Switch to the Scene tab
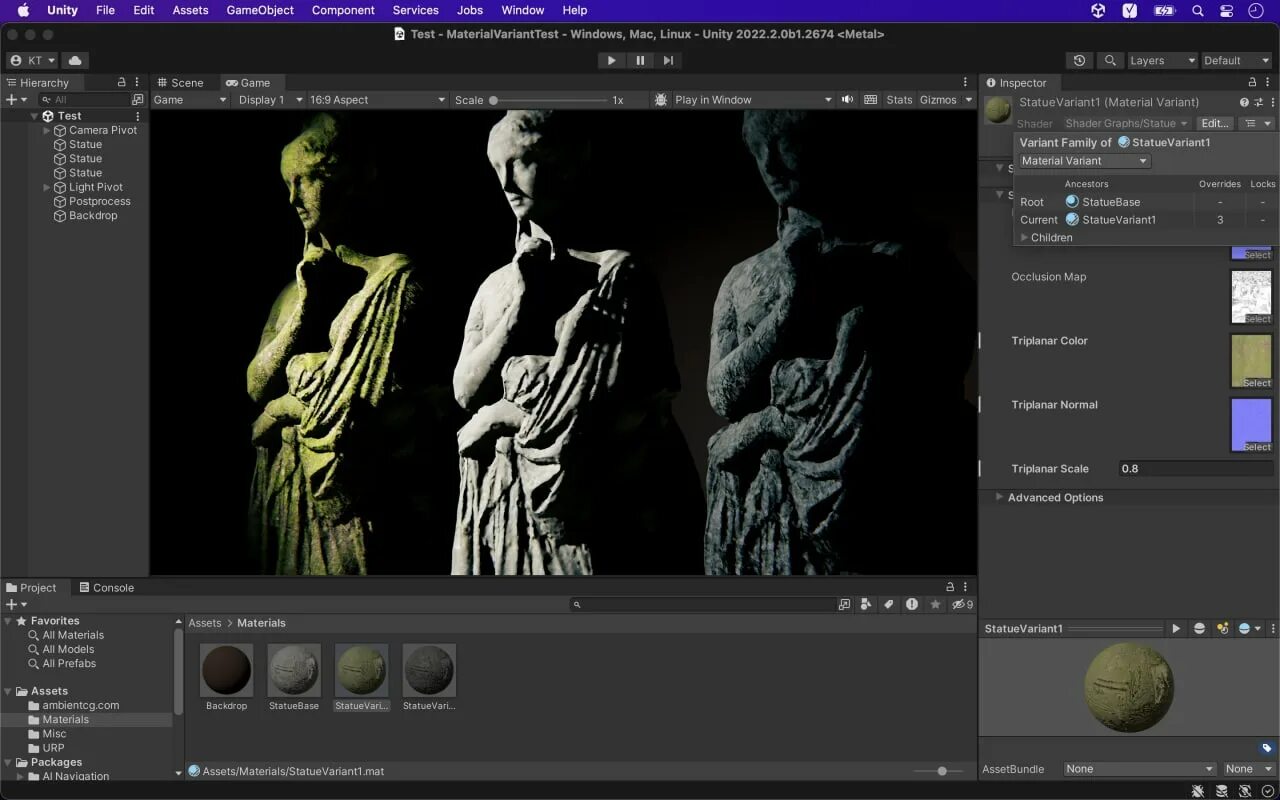This screenshot has height=800, width=1280. click(x=180, y=83)
